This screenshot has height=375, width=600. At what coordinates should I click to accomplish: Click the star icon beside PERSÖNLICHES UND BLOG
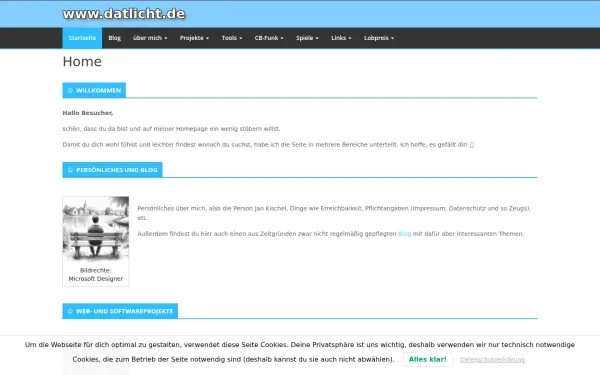pyautogui.click(x=70, y=170)
